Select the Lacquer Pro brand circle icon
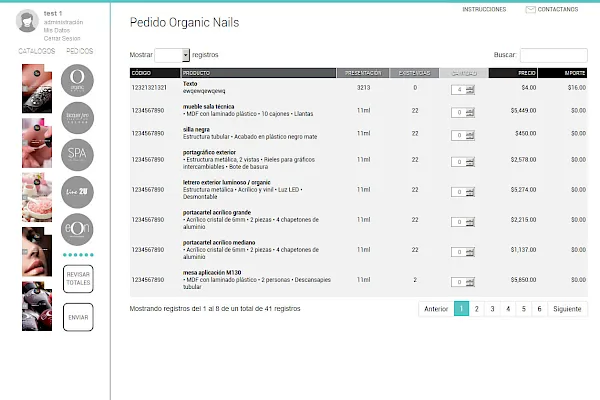The height and width of the screenshot is (400, 600). tap(77, 118)
